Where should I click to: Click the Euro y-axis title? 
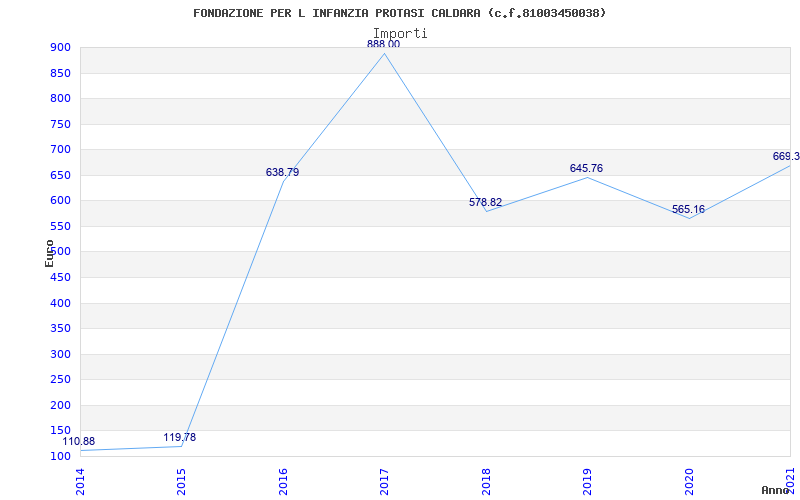[49, 253]
